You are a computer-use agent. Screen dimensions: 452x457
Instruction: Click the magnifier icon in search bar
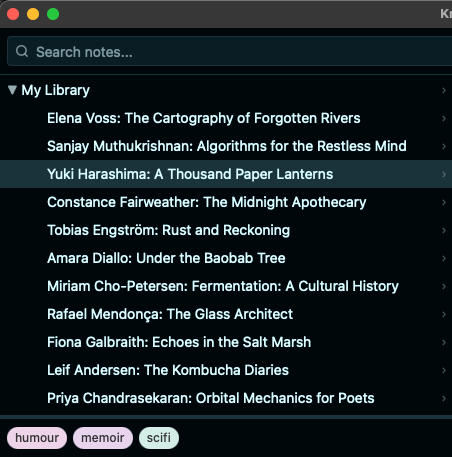point(22,51)
